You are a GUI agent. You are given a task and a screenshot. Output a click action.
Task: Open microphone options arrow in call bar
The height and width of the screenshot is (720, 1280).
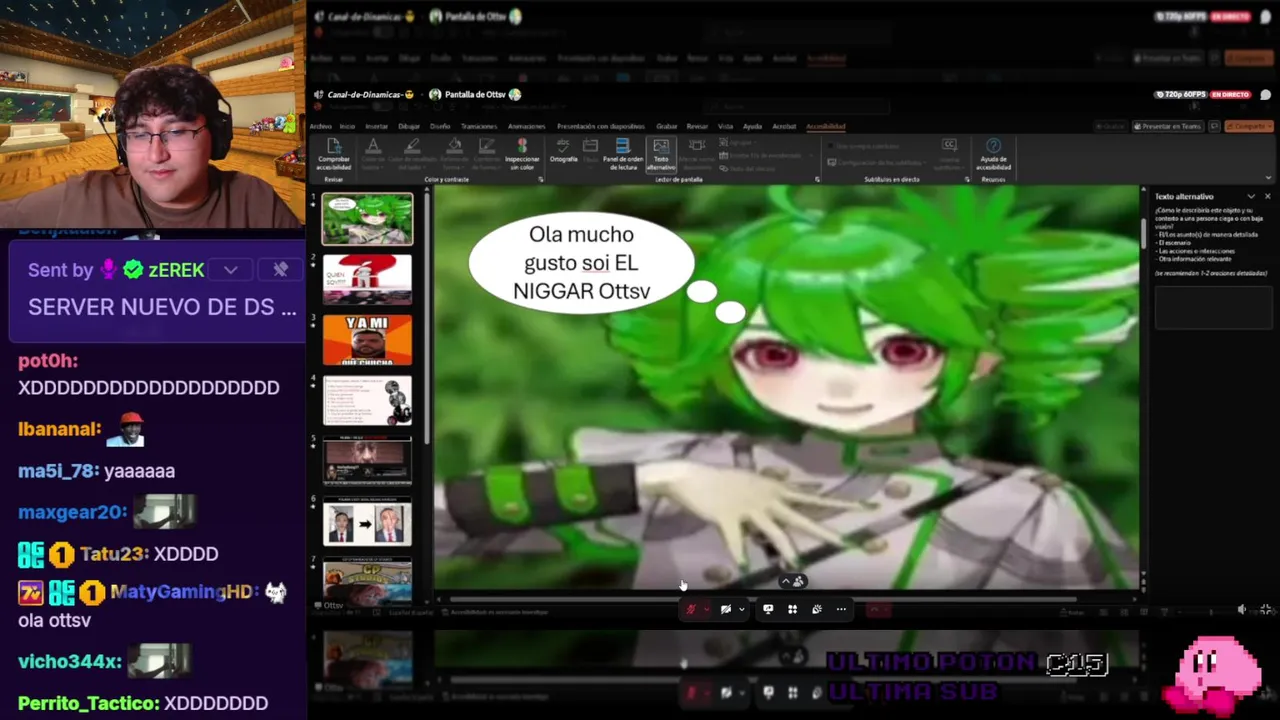pyautogui.click(x=705, y=609)
